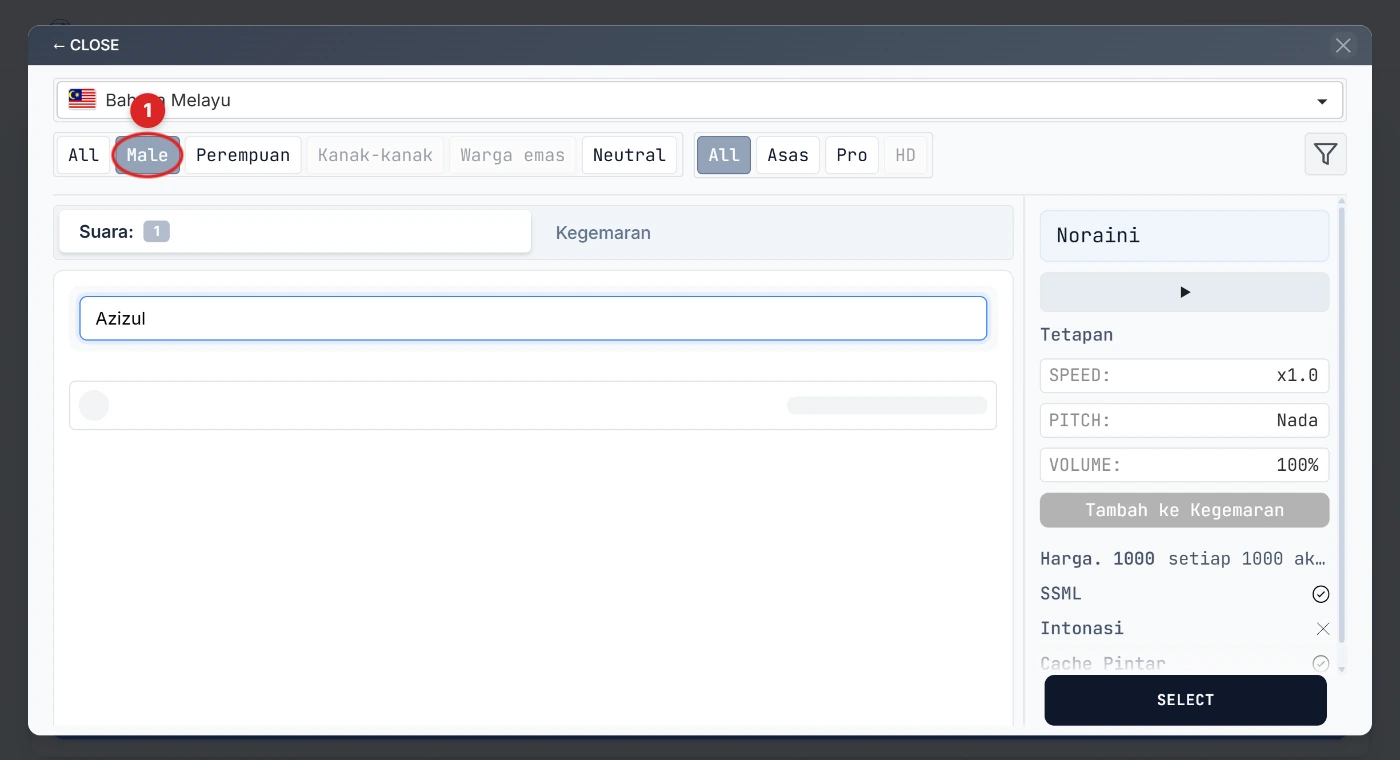This screenshot has width=1400, height=760.
Task: Click the ← CLOSE link
Action: click(x=86, y=45)
